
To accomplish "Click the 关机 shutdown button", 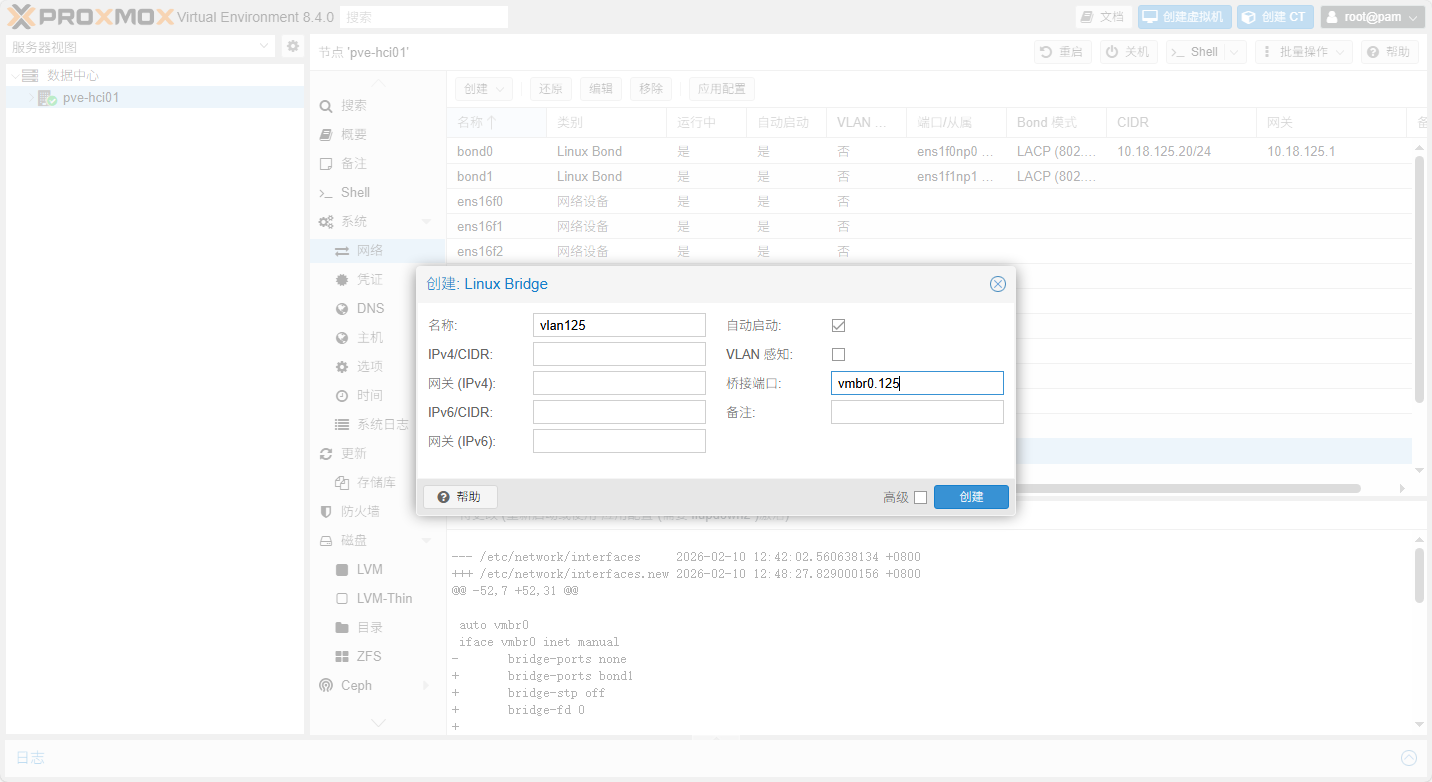I will [1128, 52].
